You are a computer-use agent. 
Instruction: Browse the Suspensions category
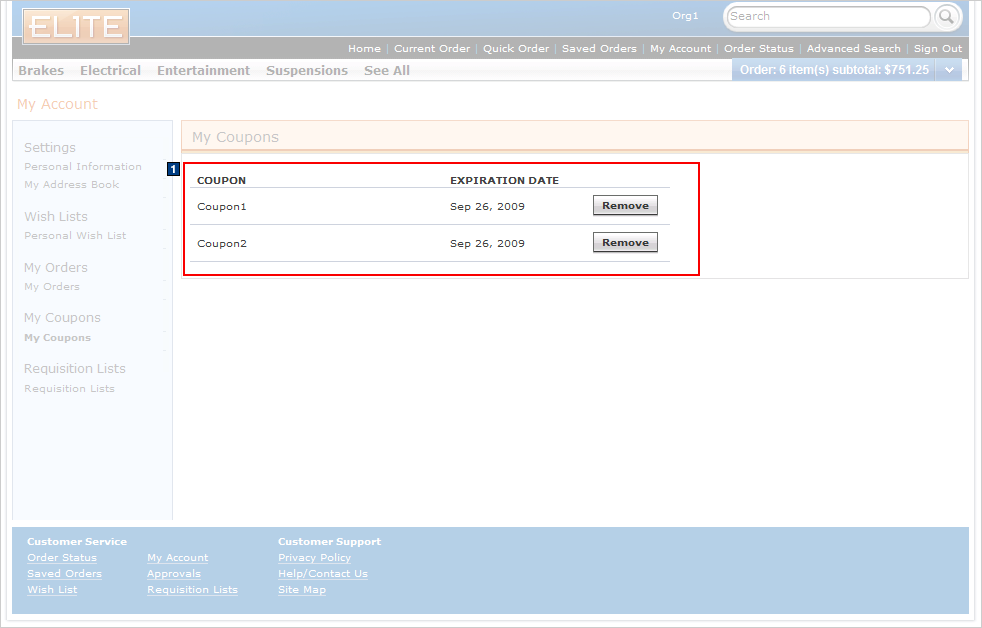307,70
